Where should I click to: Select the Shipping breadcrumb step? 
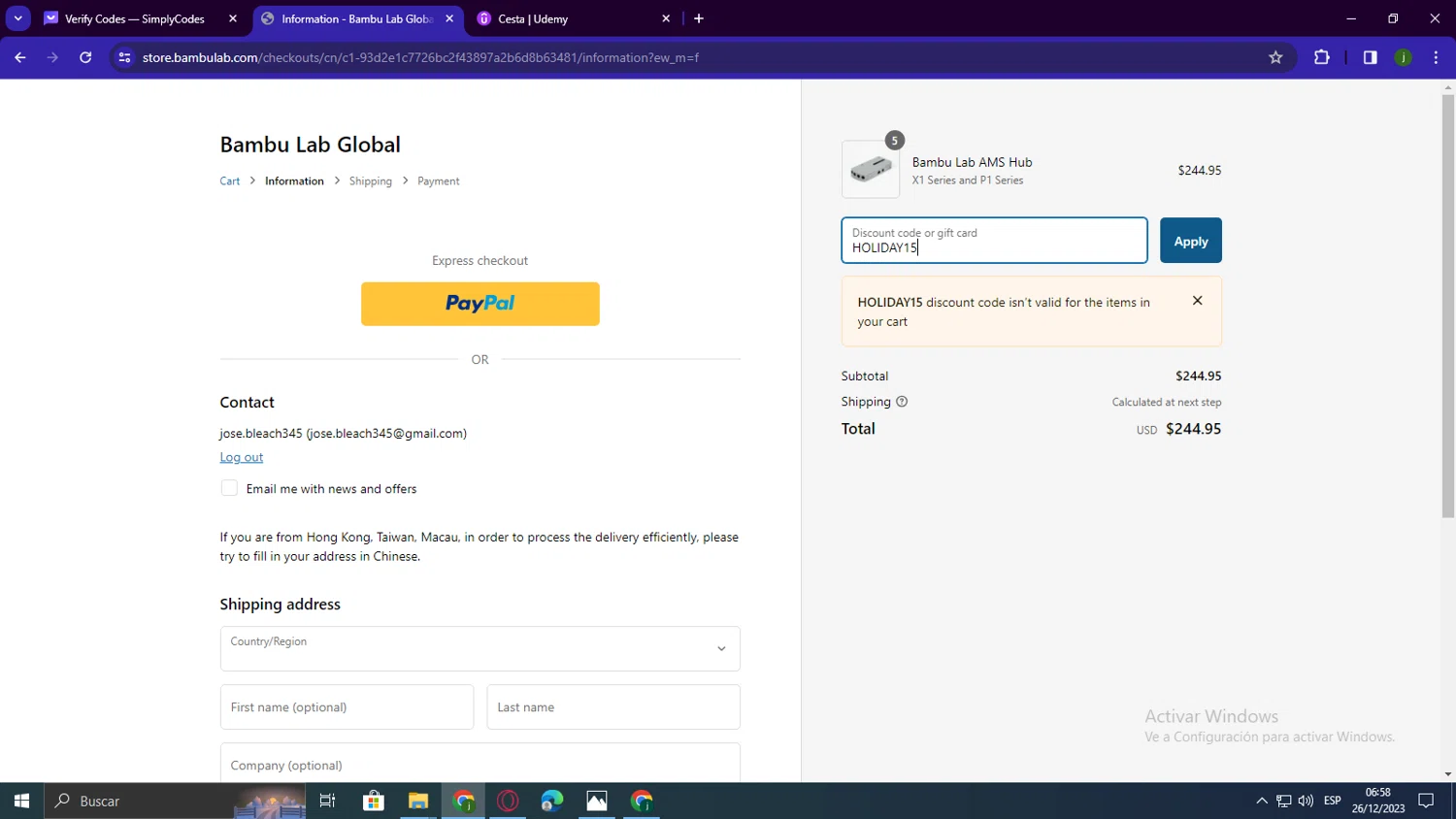pyautogui.click(x=370, y=181)
